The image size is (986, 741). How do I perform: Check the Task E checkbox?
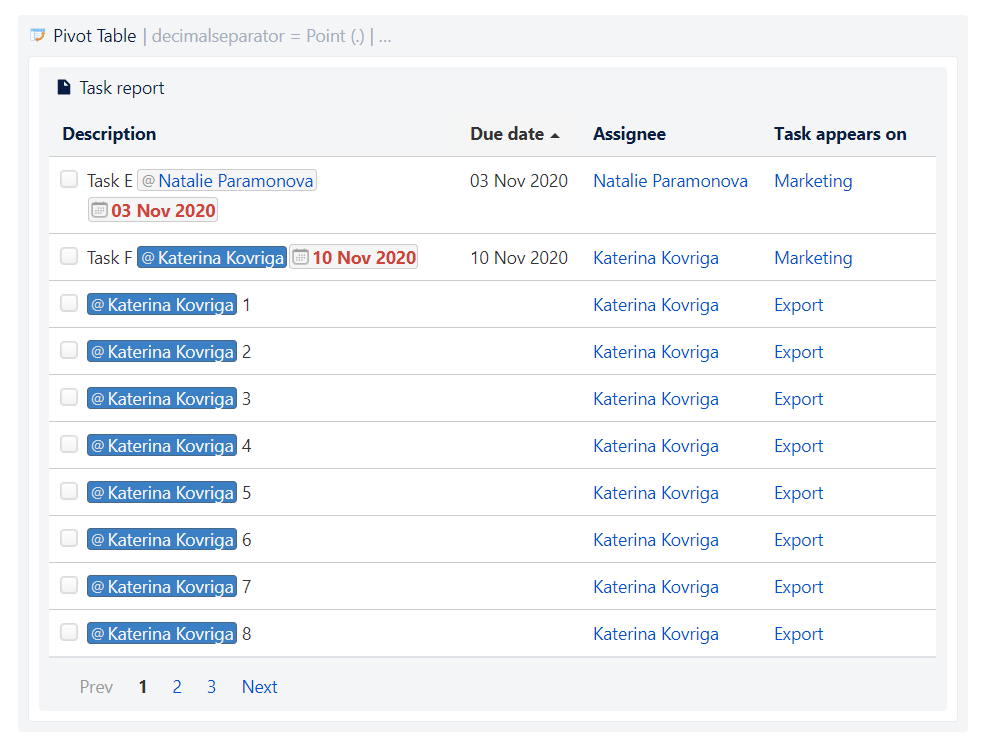point(69,180)
